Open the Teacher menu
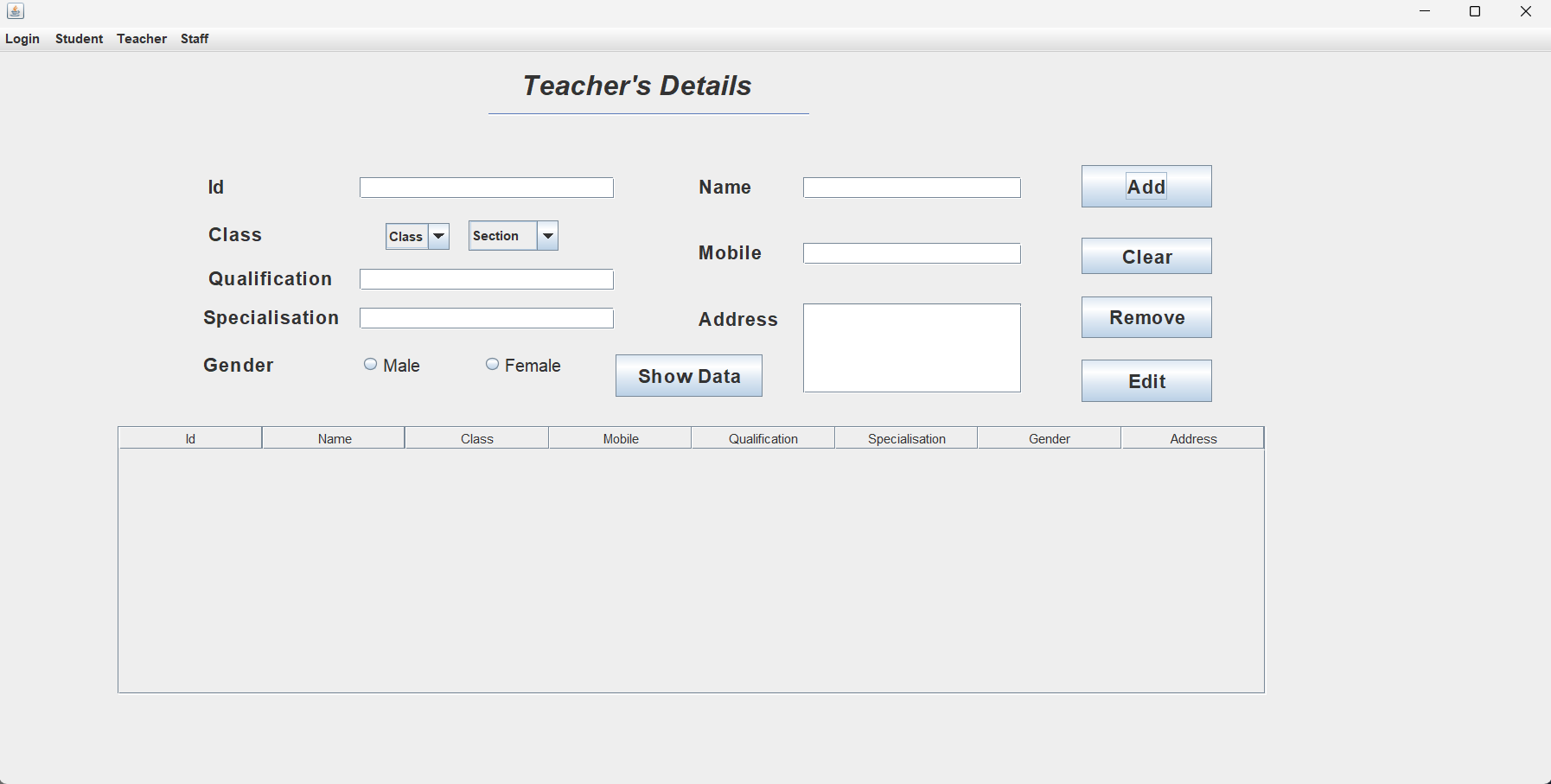This screenshot has width=1551, height=784. (x=142, y=39)
